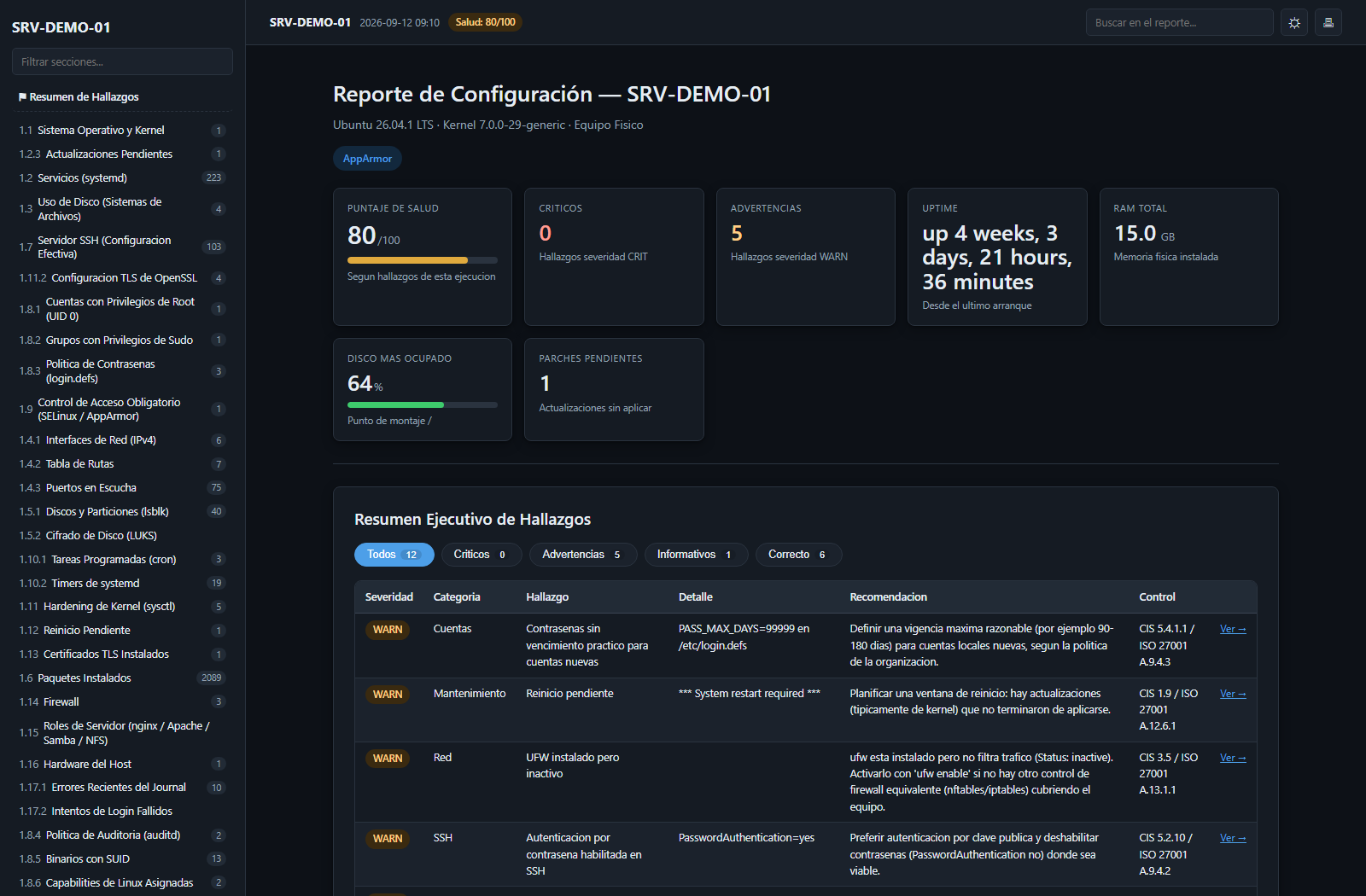The image size is (1366, 896).
Task: Open Actualizaciones Pendientes section
Action: [x=122, y=154]
